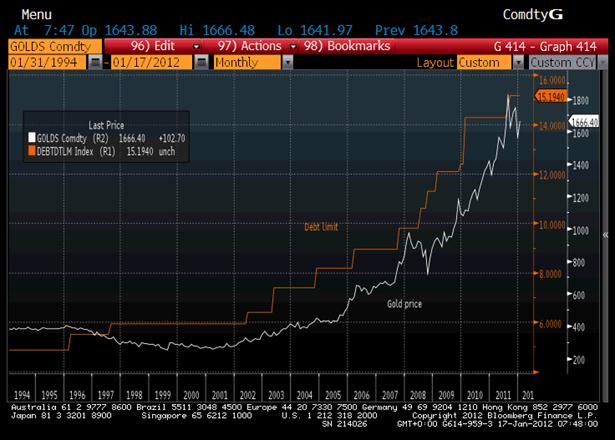Open the 96) Edit menu
The image size is (615, 440).
pos(153,46)
